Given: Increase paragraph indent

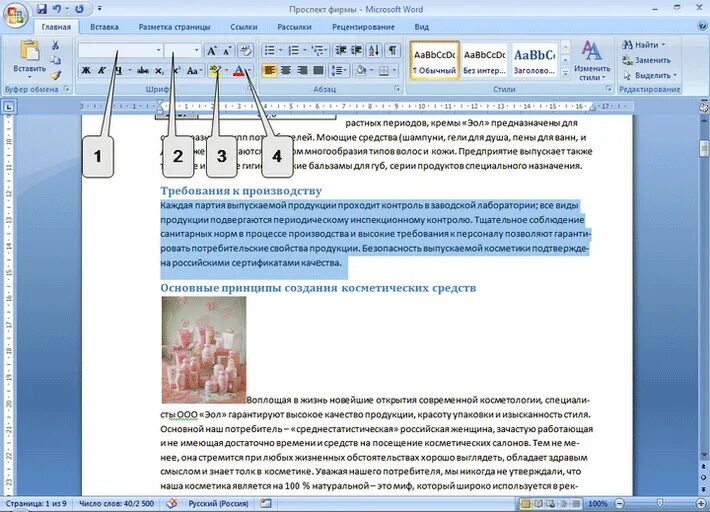Looking at the screenshot, I should click(356, 50).
